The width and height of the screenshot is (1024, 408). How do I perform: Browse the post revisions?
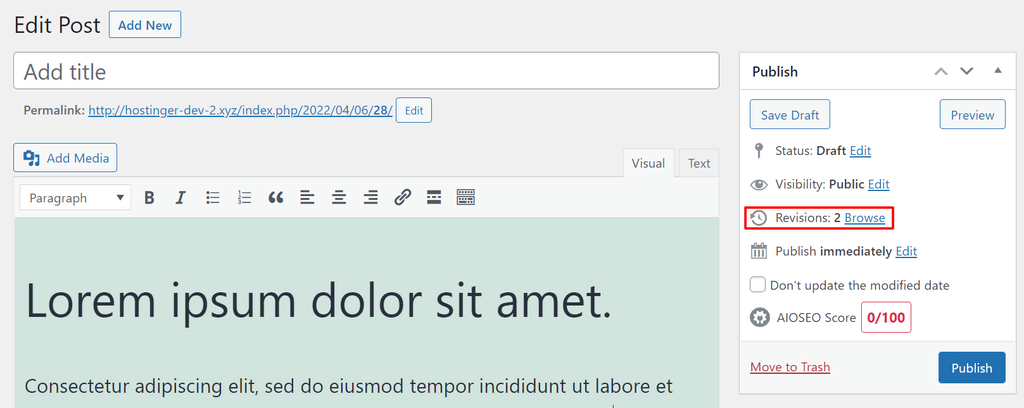[864, 218]
